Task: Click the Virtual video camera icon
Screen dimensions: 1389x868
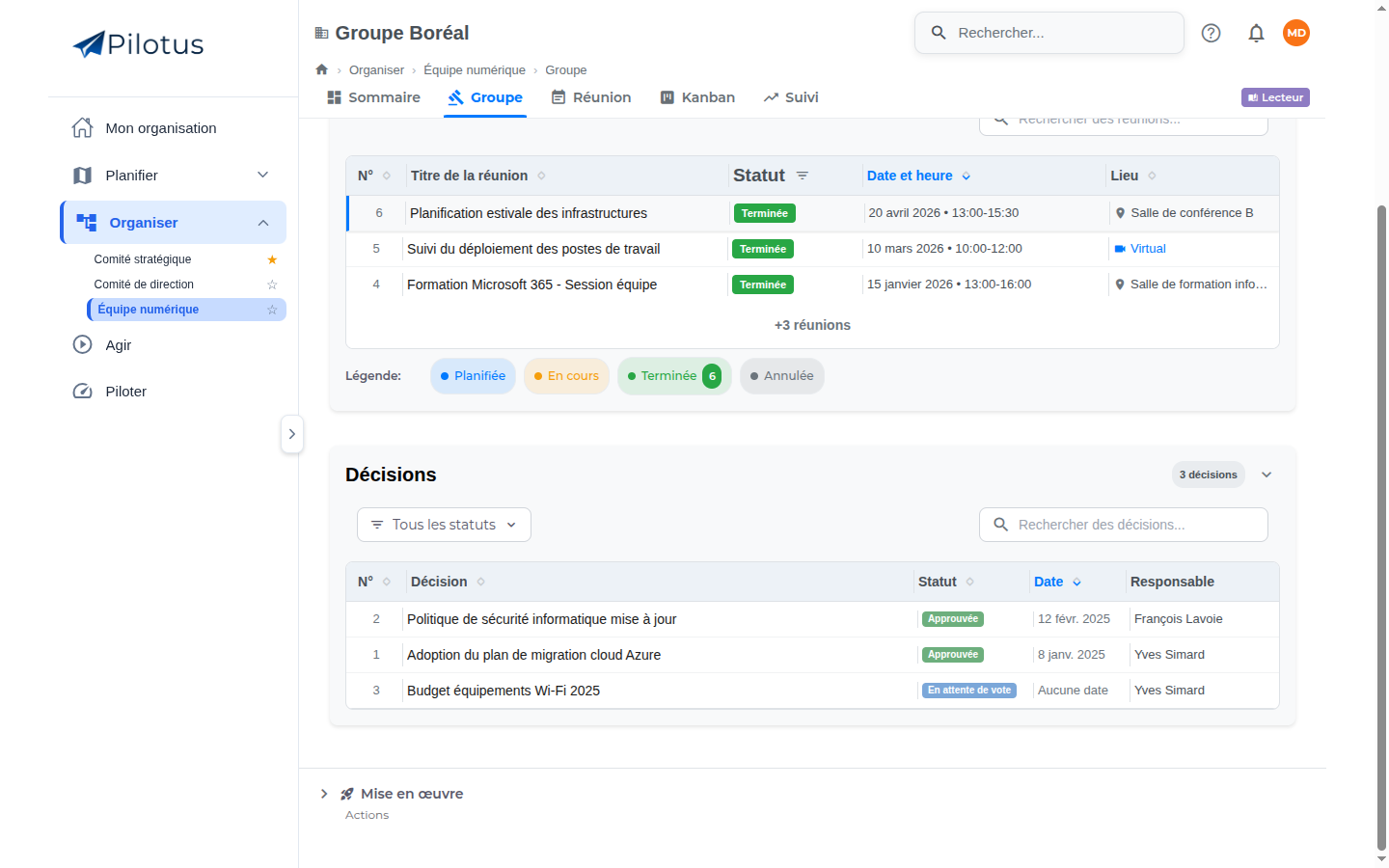Action: tap(1120, 249)
